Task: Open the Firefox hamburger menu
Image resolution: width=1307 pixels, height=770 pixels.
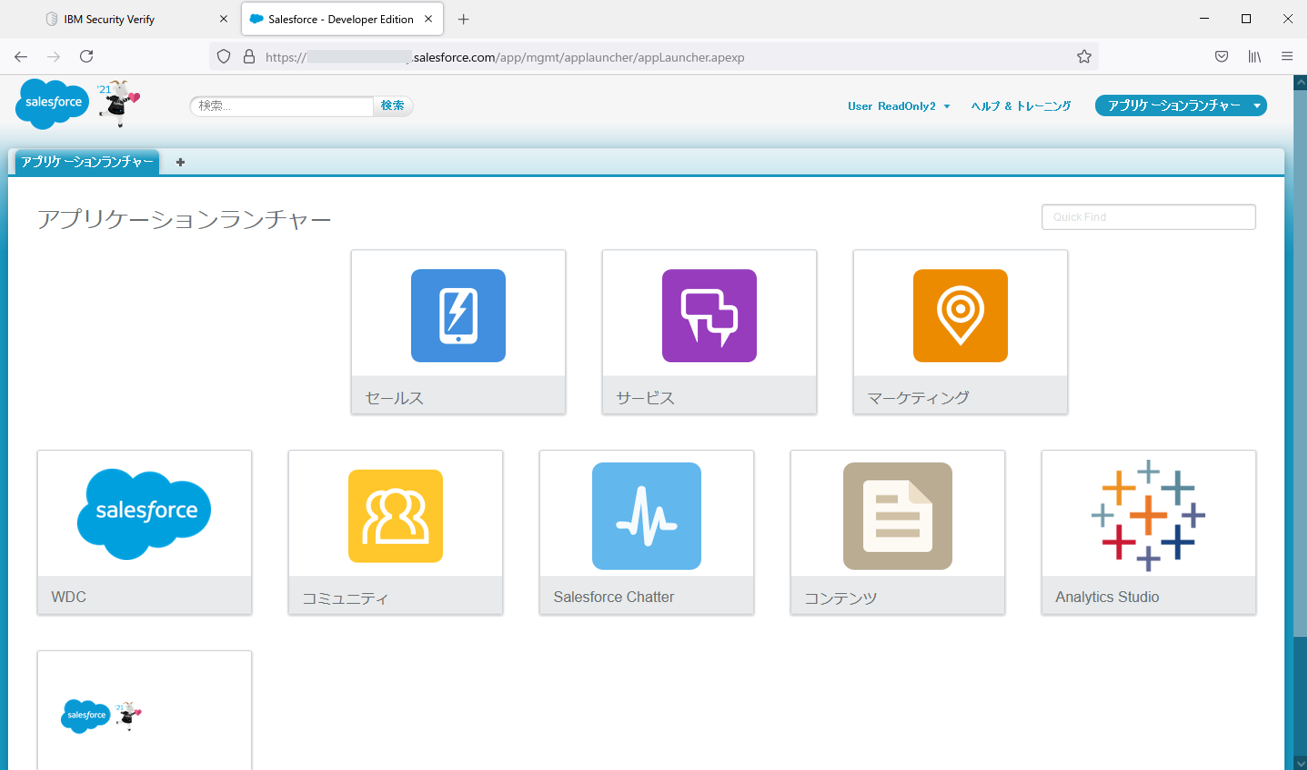Action: 1287,57
